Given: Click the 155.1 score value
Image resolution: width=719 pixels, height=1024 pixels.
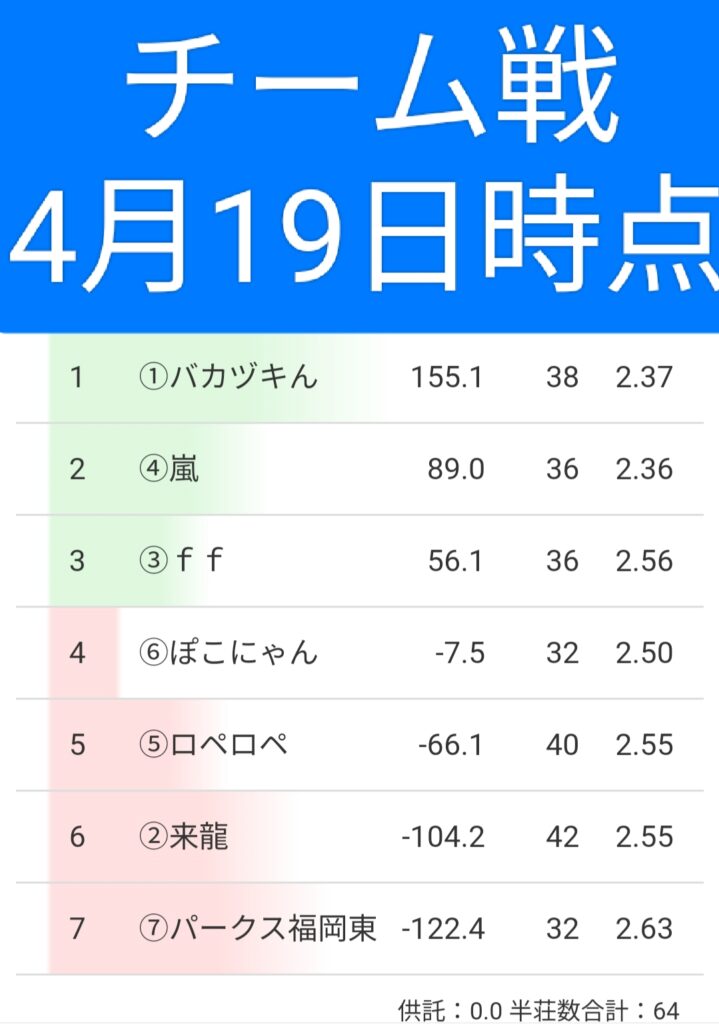Looking at the screenshot, I should [446, 377].
